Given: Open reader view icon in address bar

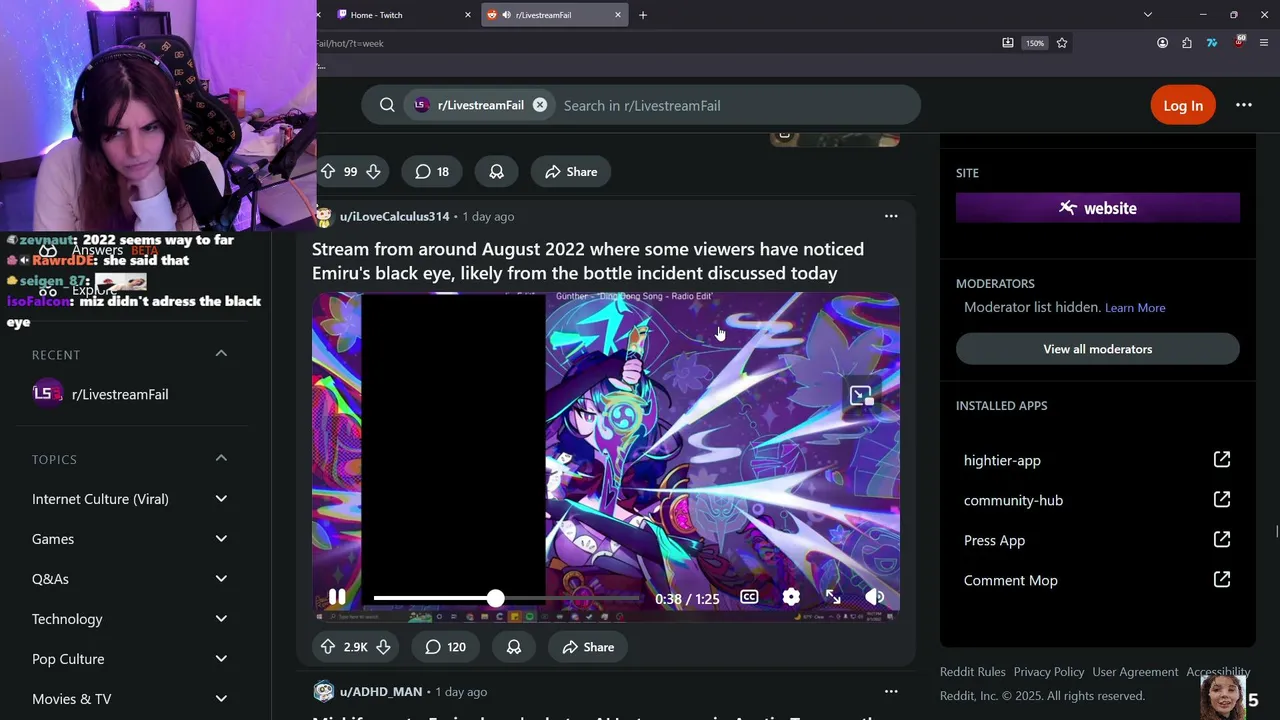Looking at the screenshot, I should coord(1008,43).
